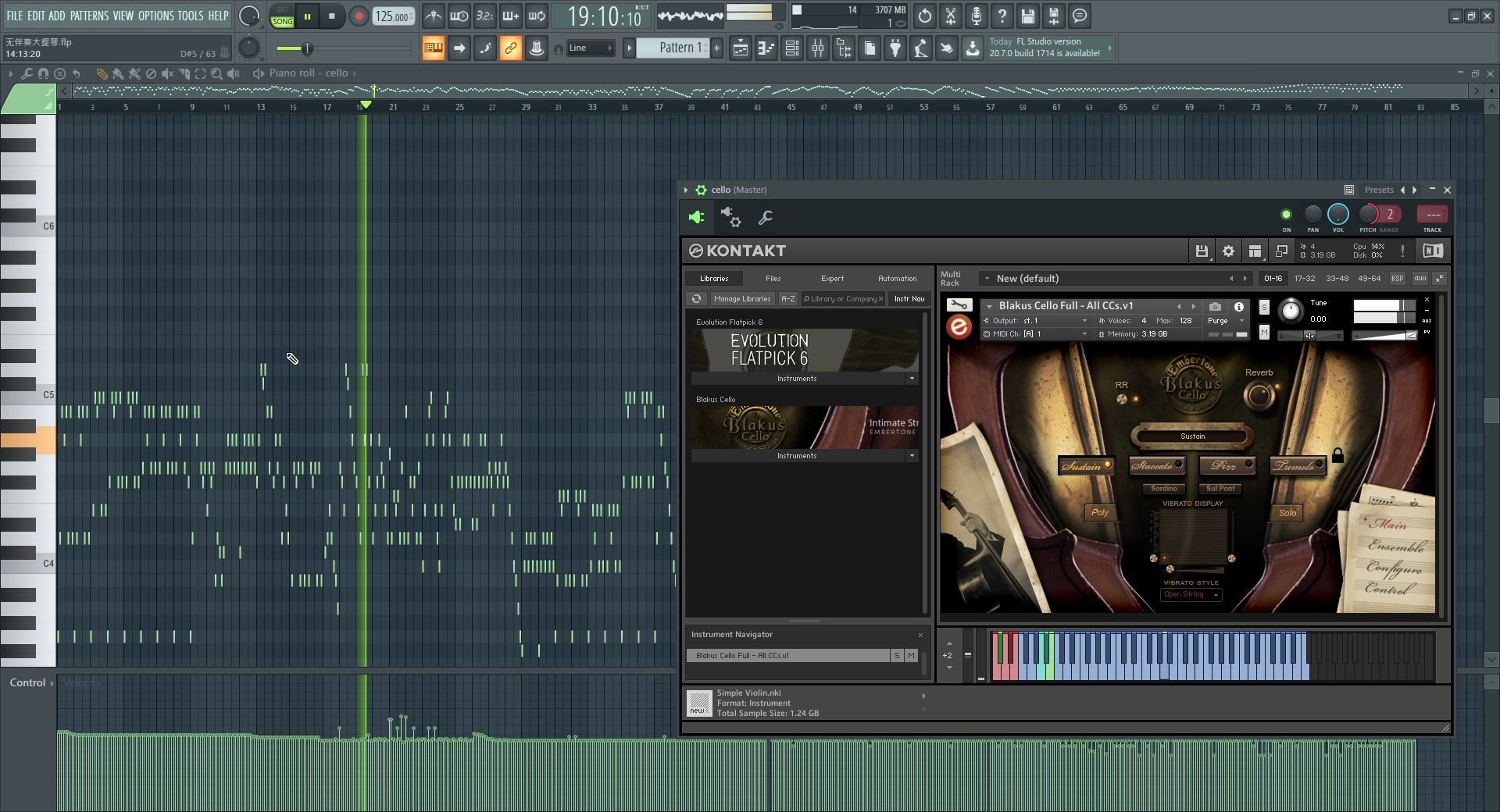Click Kontakt save floppy disk icon
This screenshot has height=812, width=1500.
pos(1202,251)
